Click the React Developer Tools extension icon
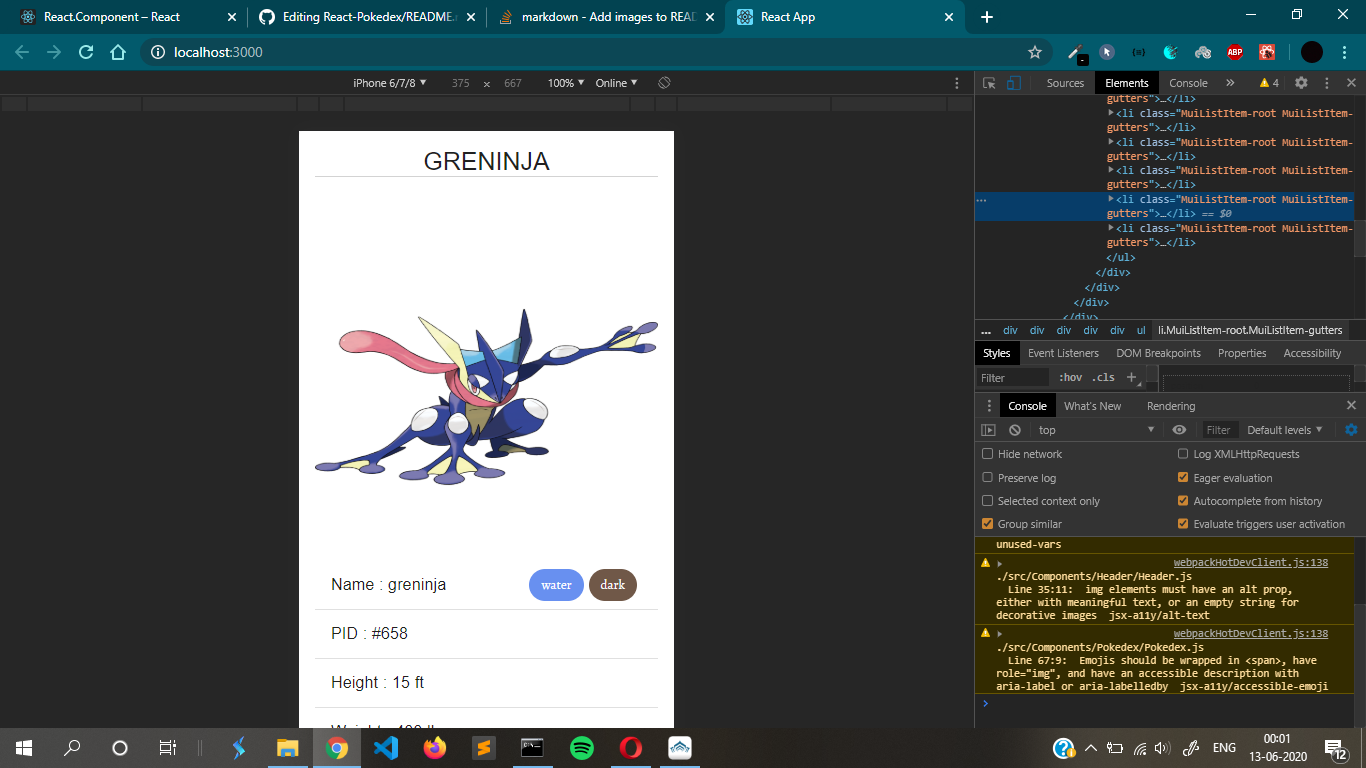Viewport: 1366px width, 768px height. click(x=1267, y=52)
